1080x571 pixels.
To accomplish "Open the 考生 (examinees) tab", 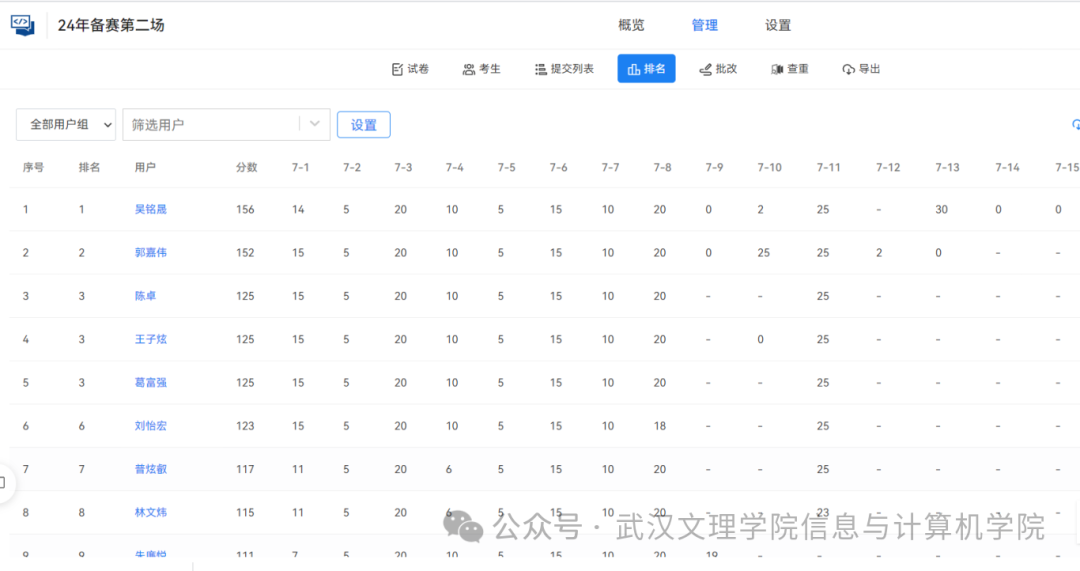I will (481, 69).
